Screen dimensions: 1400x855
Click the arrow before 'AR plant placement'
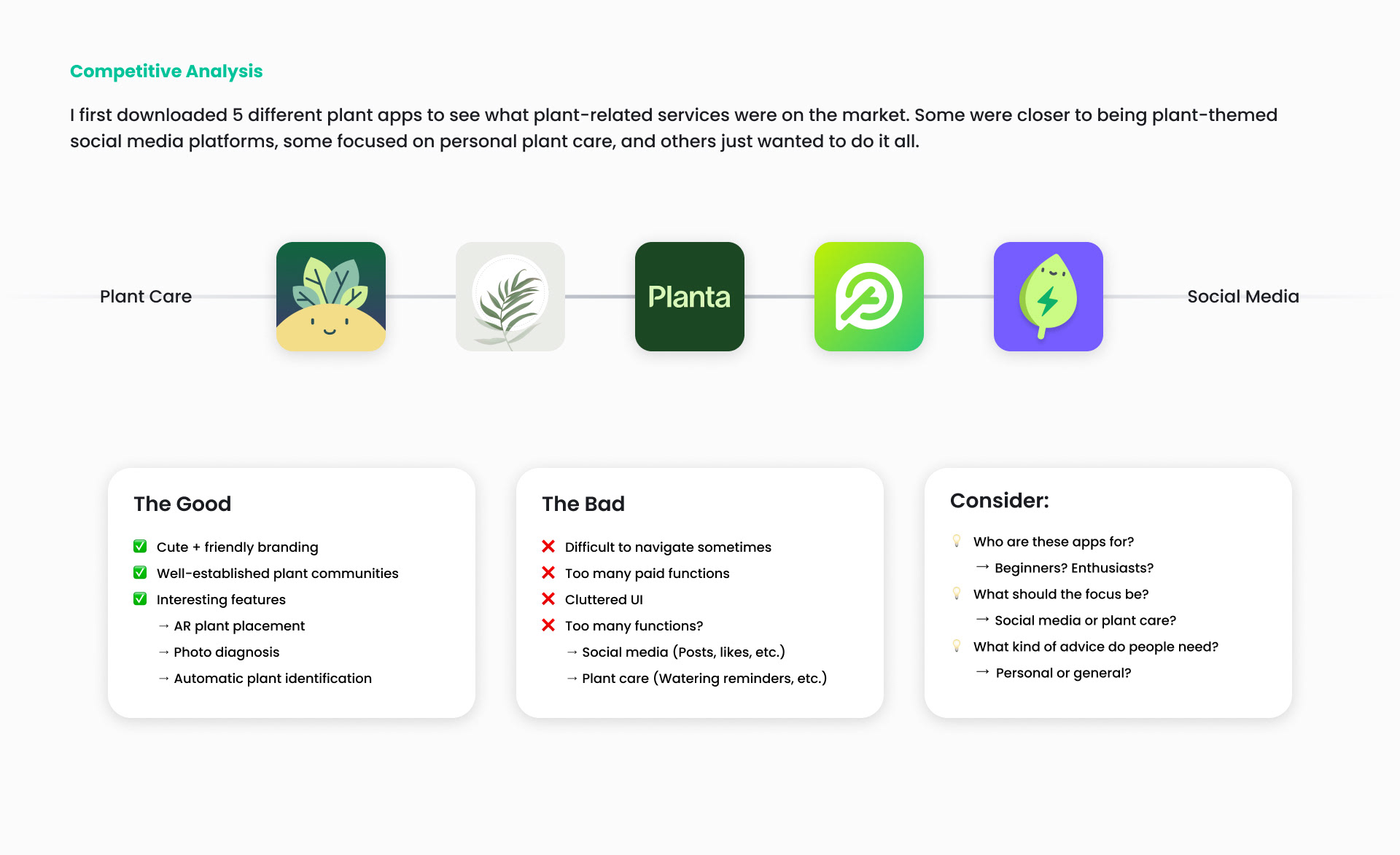click(163, 625)
